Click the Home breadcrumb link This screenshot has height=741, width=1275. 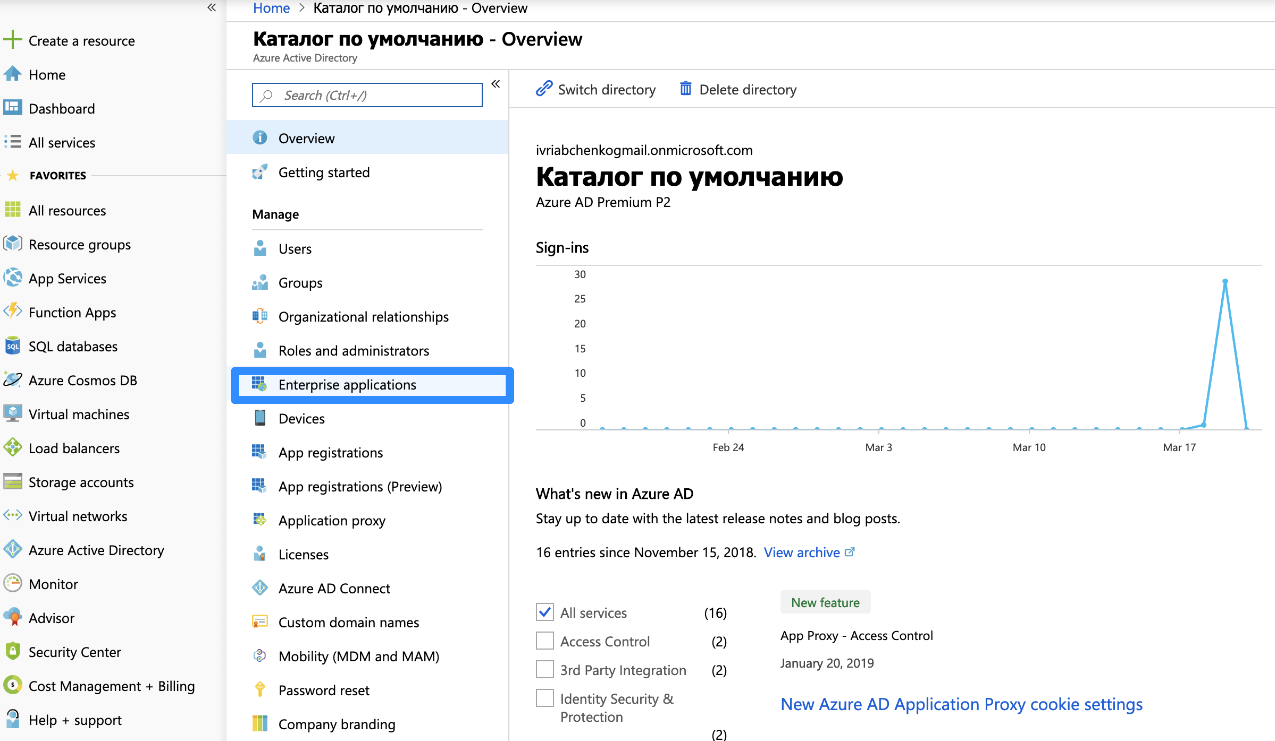point(271,8)
